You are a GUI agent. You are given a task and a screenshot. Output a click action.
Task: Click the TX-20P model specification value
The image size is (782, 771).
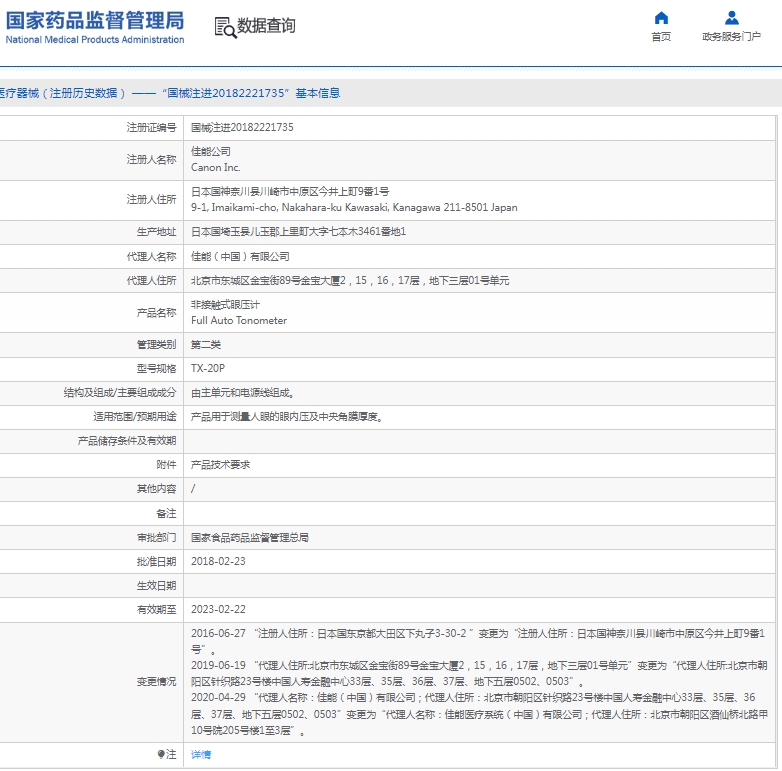[208, 368]
